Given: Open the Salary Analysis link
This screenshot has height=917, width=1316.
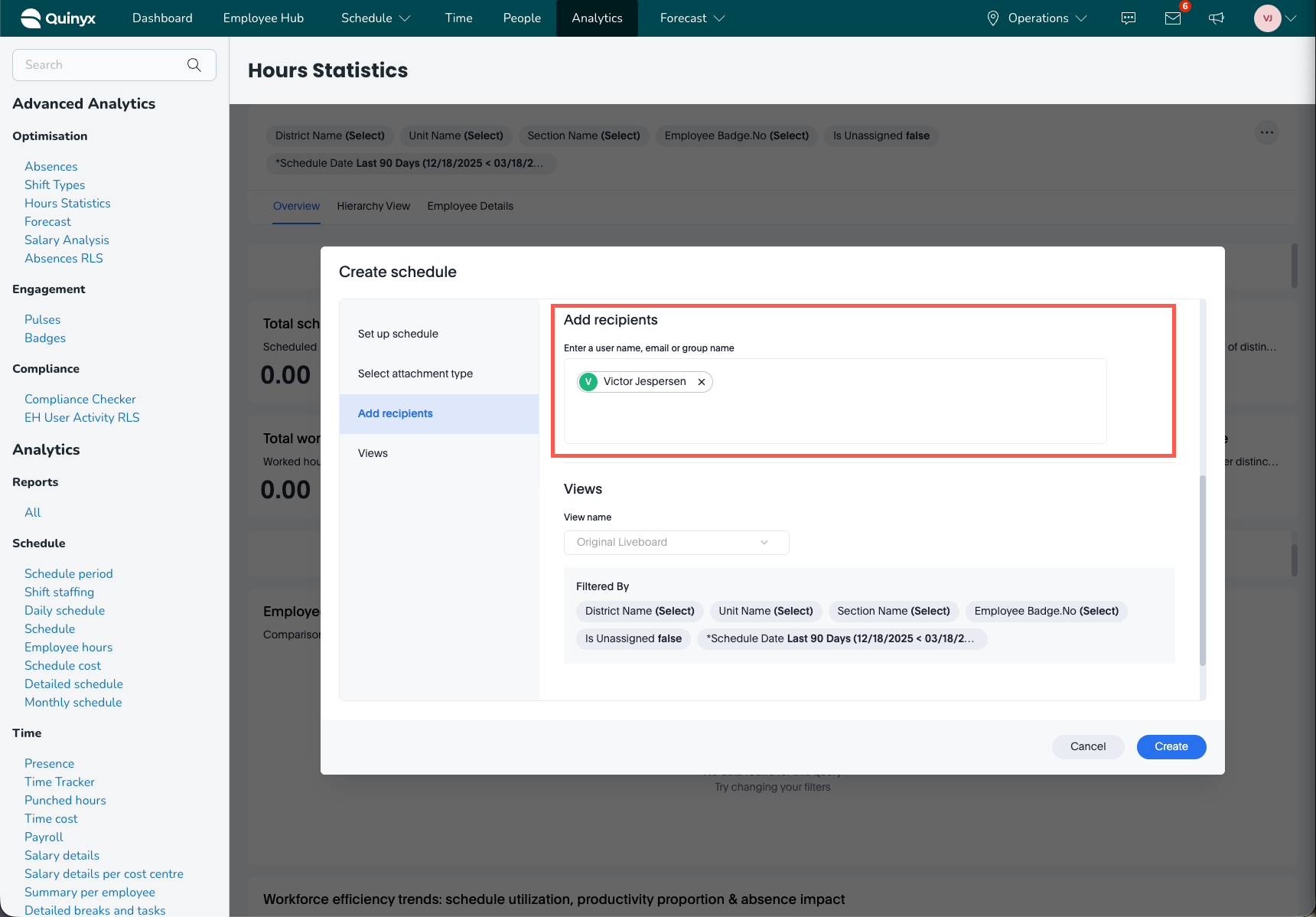Looking at the screenshot, I should pos(67,240).
